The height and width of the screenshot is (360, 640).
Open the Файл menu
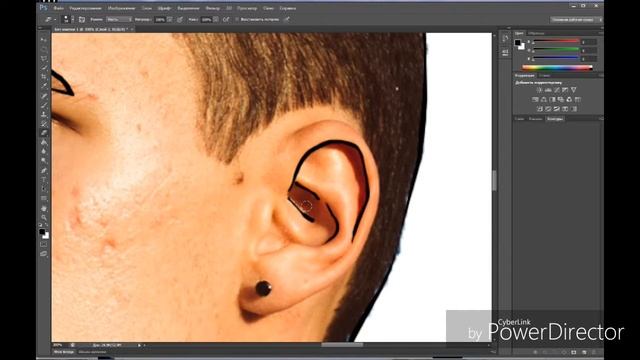pyautogui.click(x=58, y=8)
